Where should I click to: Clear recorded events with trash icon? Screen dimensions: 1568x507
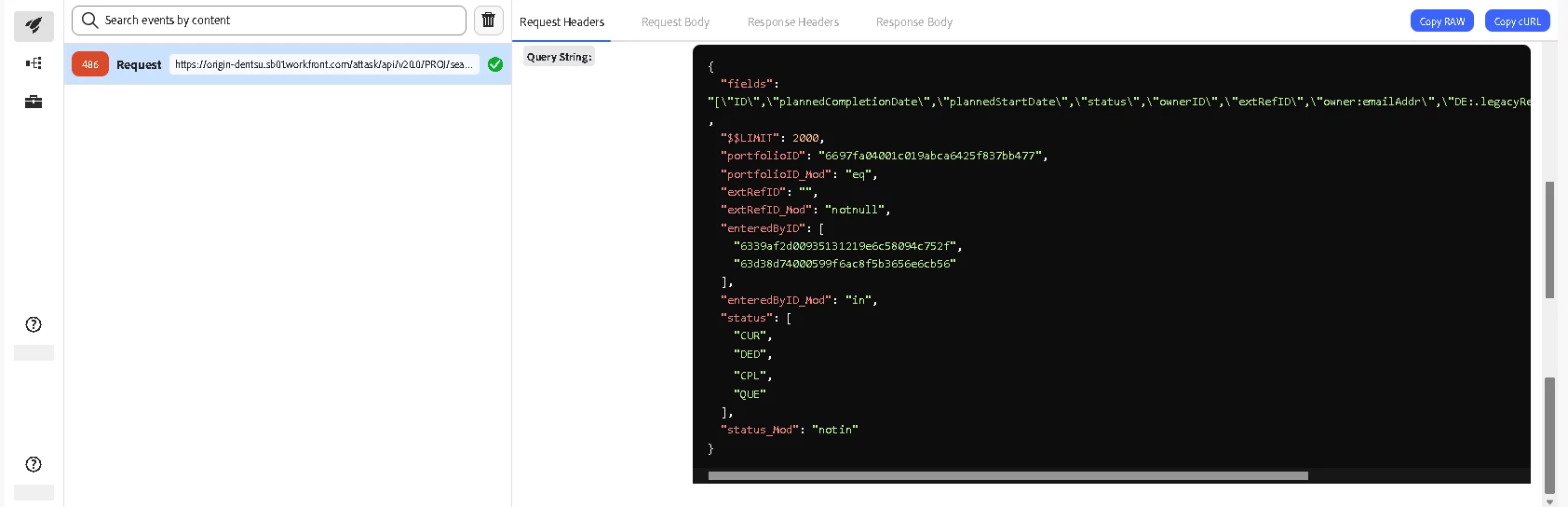[x=488, y=20]
